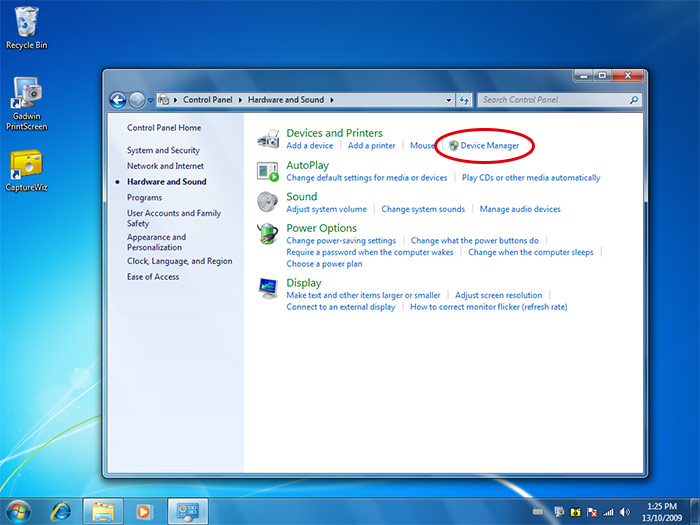Open the Devices and Printers heading
700x525 pixels.
click(x=334, y=133)
